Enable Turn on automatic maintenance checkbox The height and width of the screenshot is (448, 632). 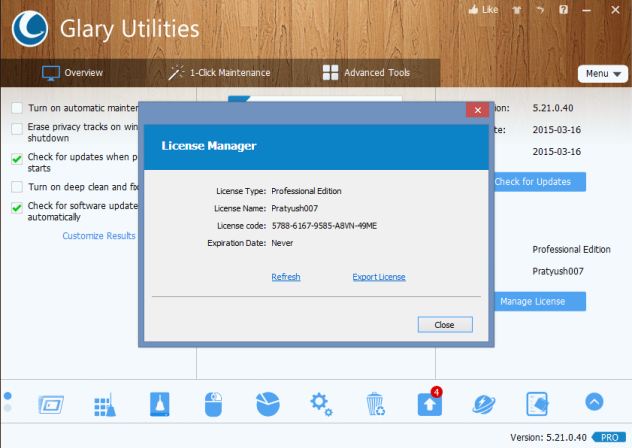17,108
